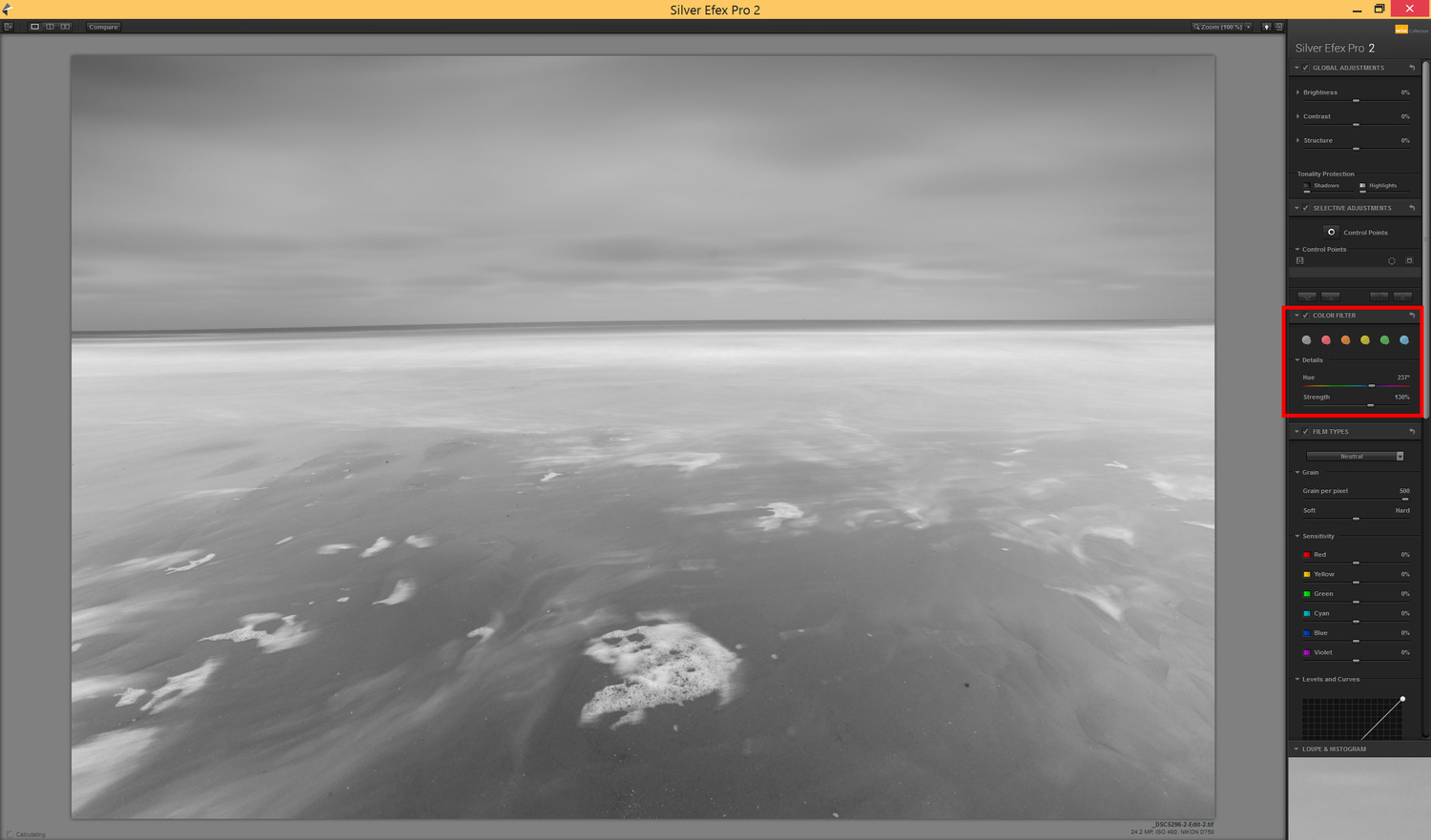Switch to single image view
Viewport: 1431px width, 840px height.
click(x=35, y=27)
